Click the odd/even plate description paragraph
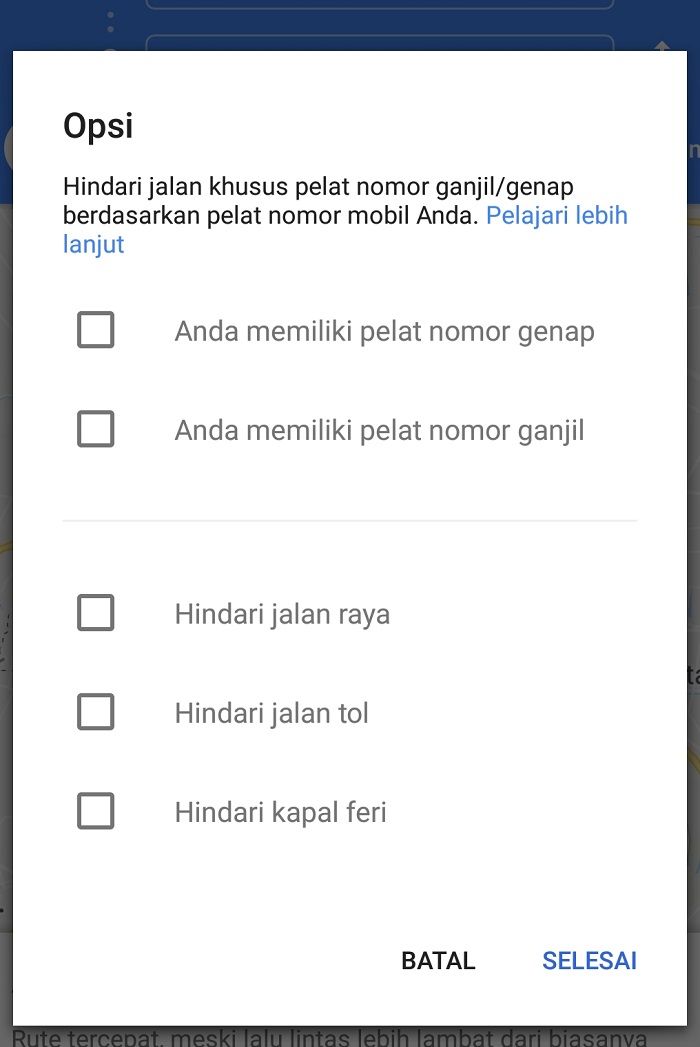Image resolution: width=700 pixels, height=1047 pixels. tap(345, 216)
